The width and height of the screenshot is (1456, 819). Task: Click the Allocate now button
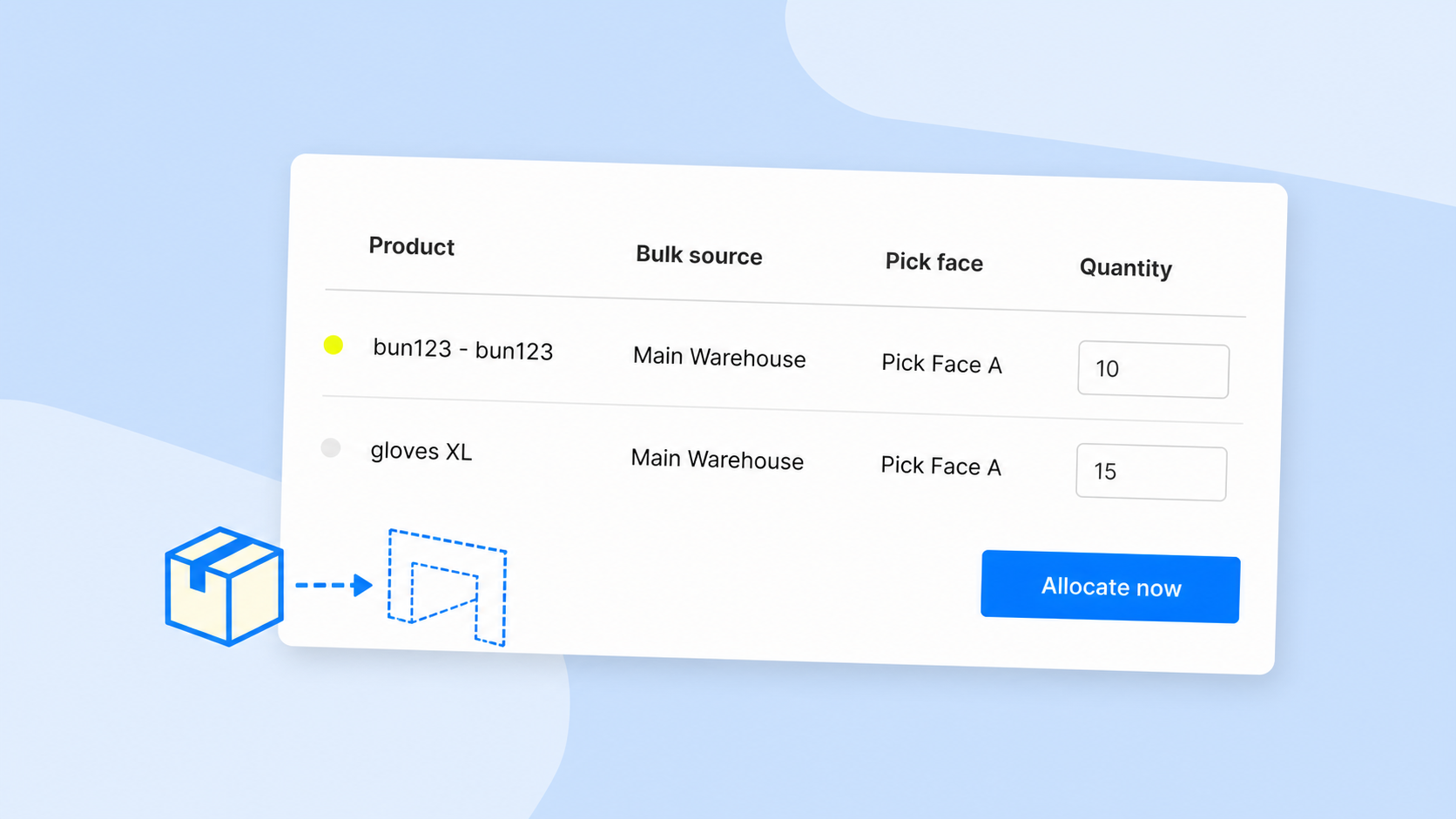(1110, 587)
